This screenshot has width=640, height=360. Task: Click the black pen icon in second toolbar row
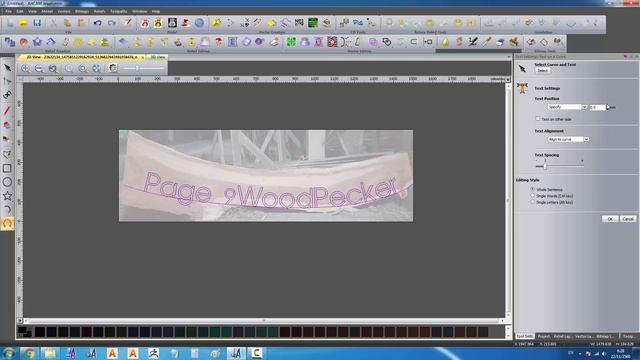pyautogui.click(x=473, y=42)
